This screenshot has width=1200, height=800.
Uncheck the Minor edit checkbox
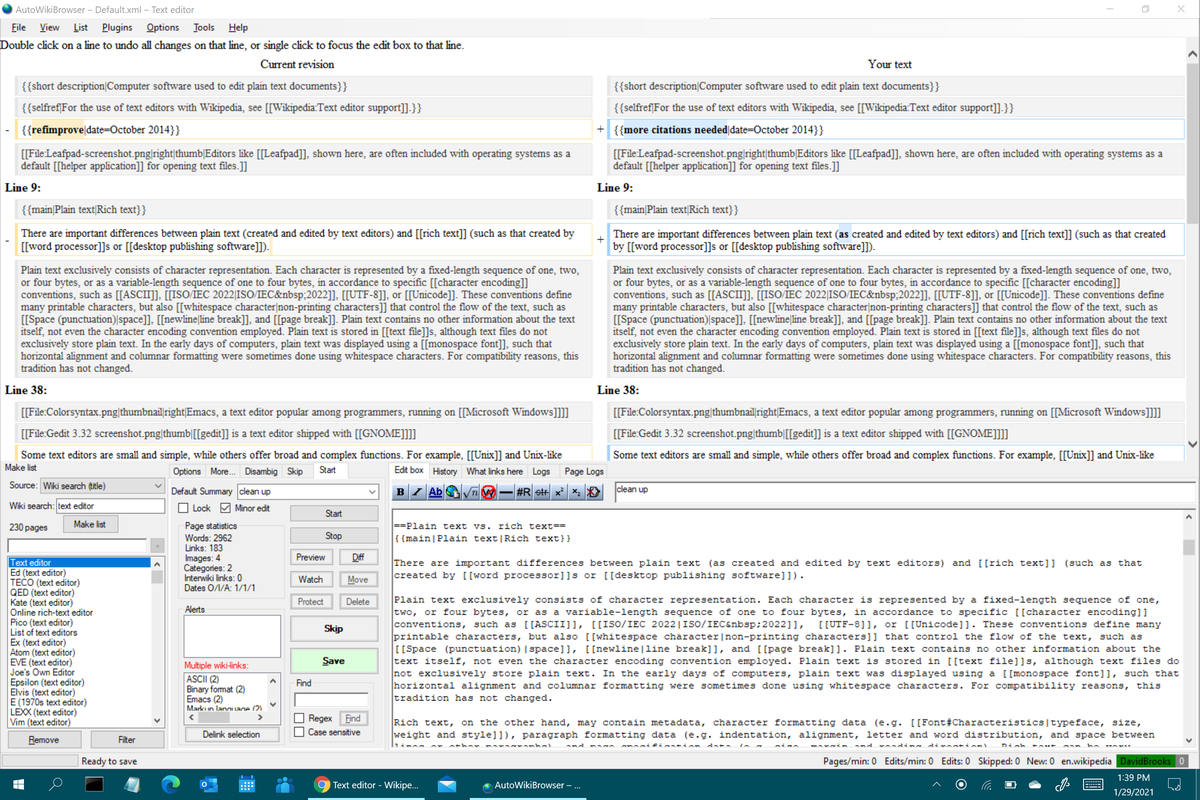click(223, 508)
